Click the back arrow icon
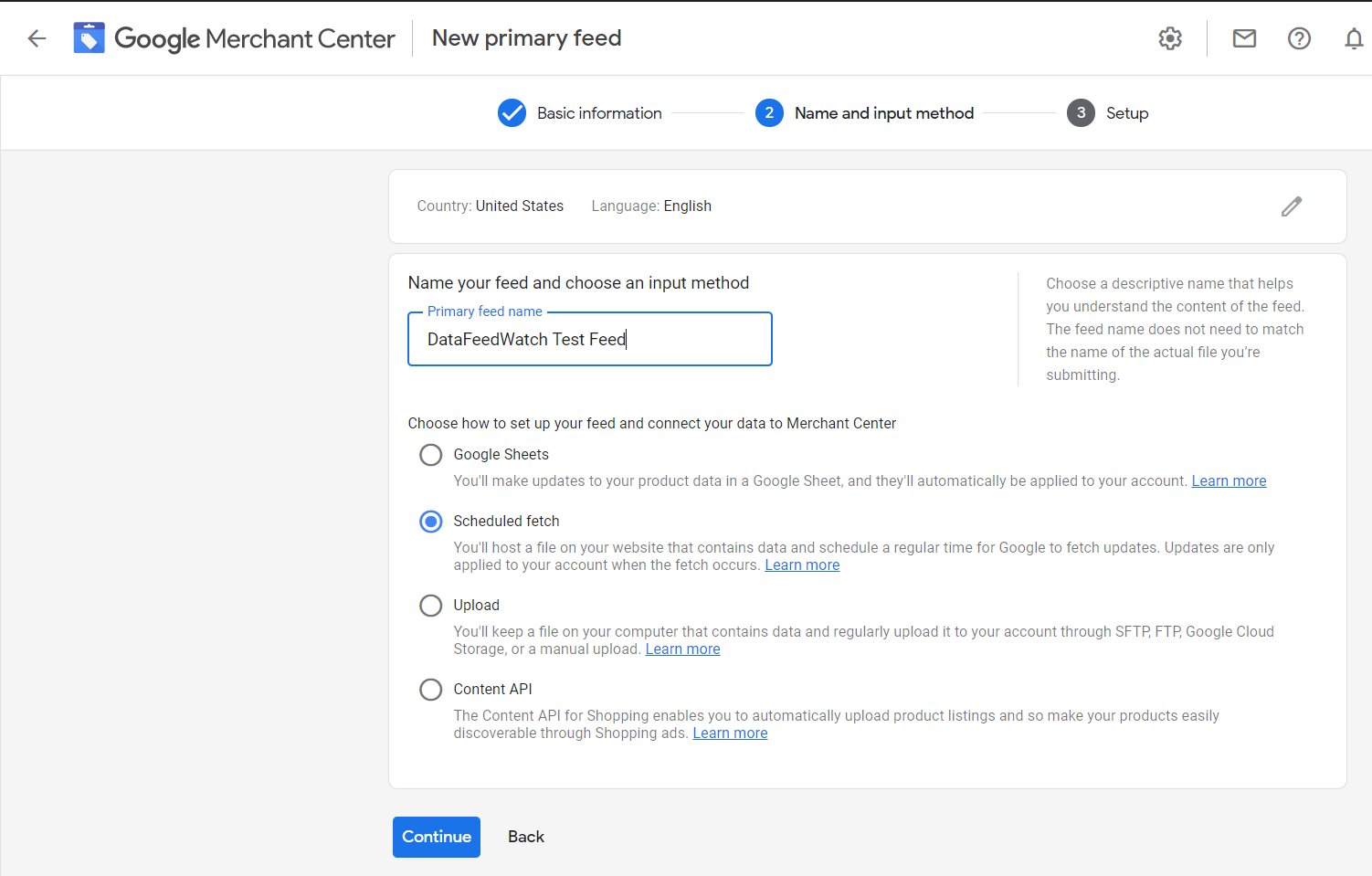The image size is (1372, 876). [36, 37]
